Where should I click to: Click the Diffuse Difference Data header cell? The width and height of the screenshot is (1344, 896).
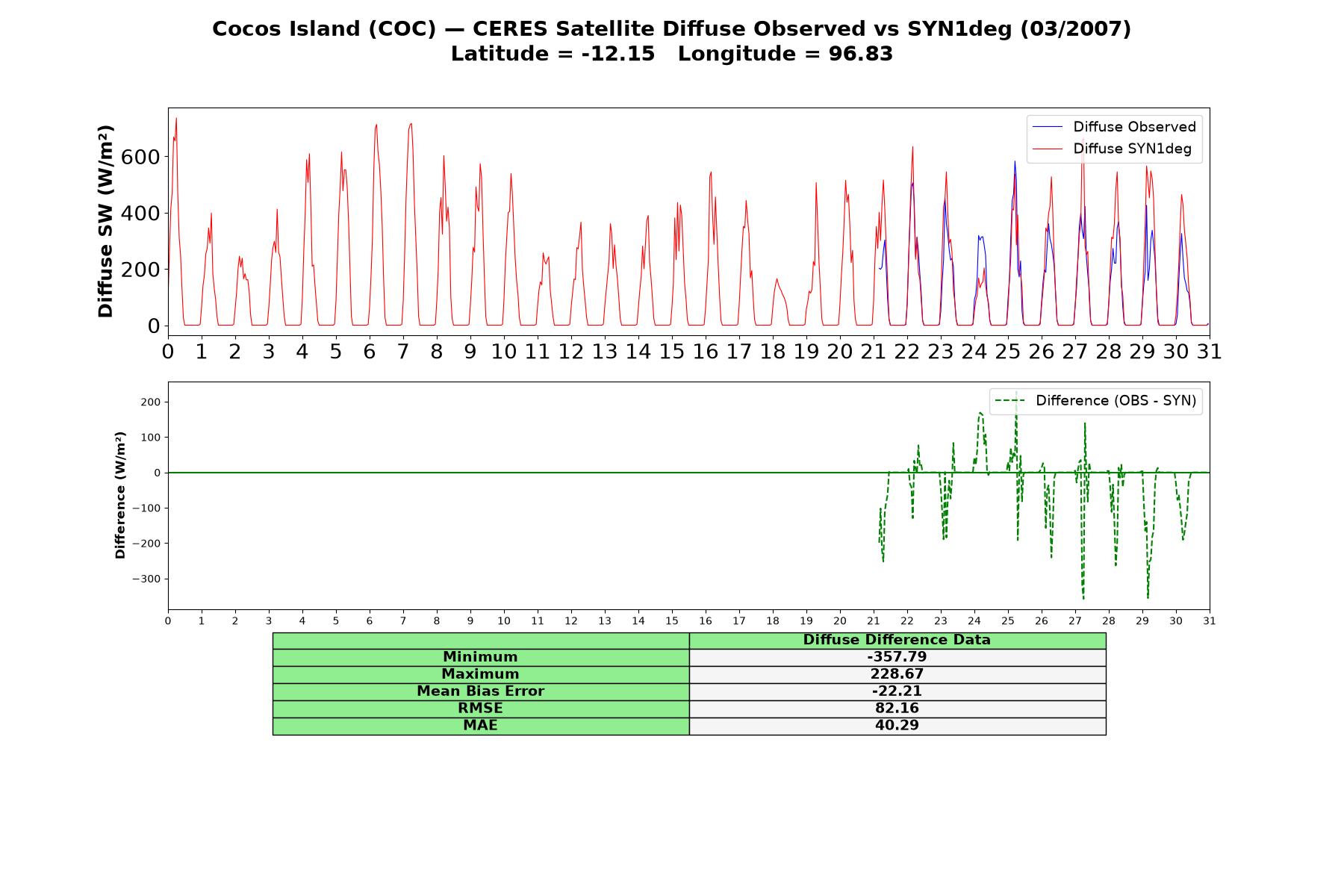coord(897,640)
